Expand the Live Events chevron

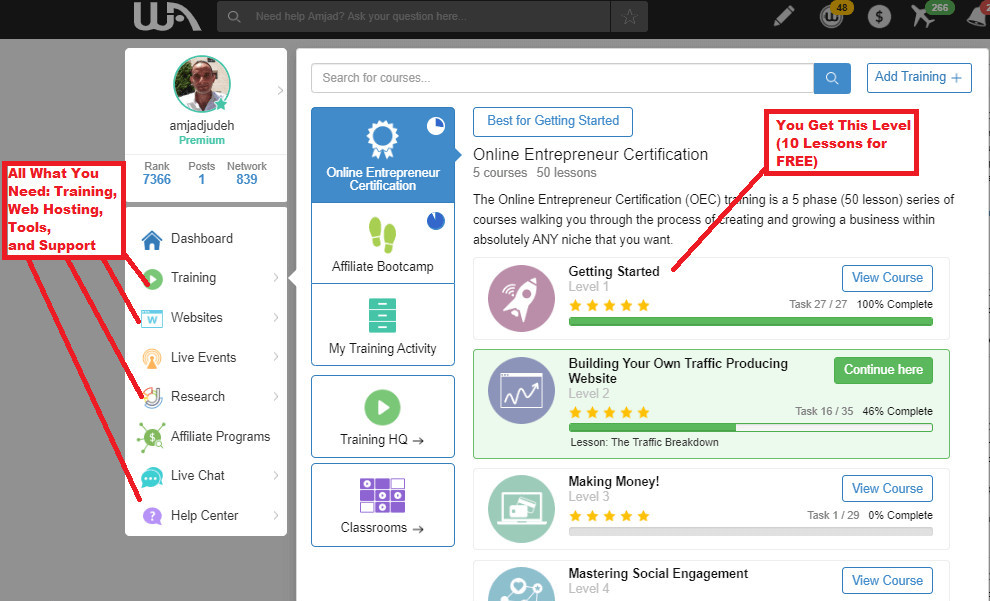click(276, 357)
